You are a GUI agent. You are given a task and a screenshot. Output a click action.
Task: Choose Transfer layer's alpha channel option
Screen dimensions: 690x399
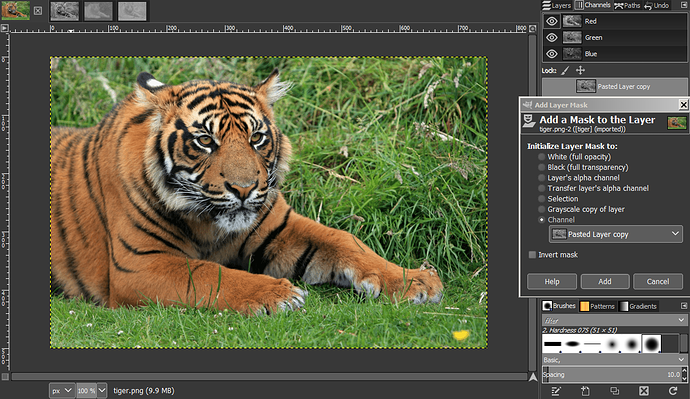(542, 188)
